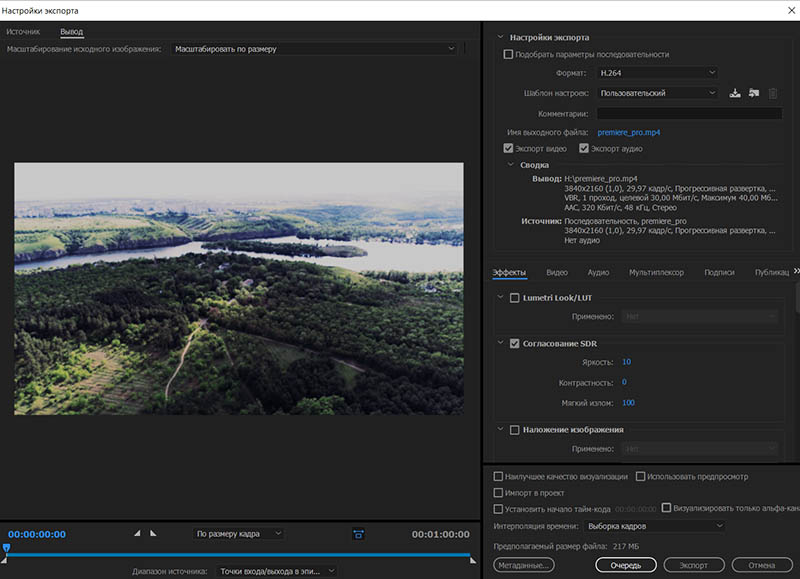
Task: Click the Экспорт button
Action: pos(694,565)
